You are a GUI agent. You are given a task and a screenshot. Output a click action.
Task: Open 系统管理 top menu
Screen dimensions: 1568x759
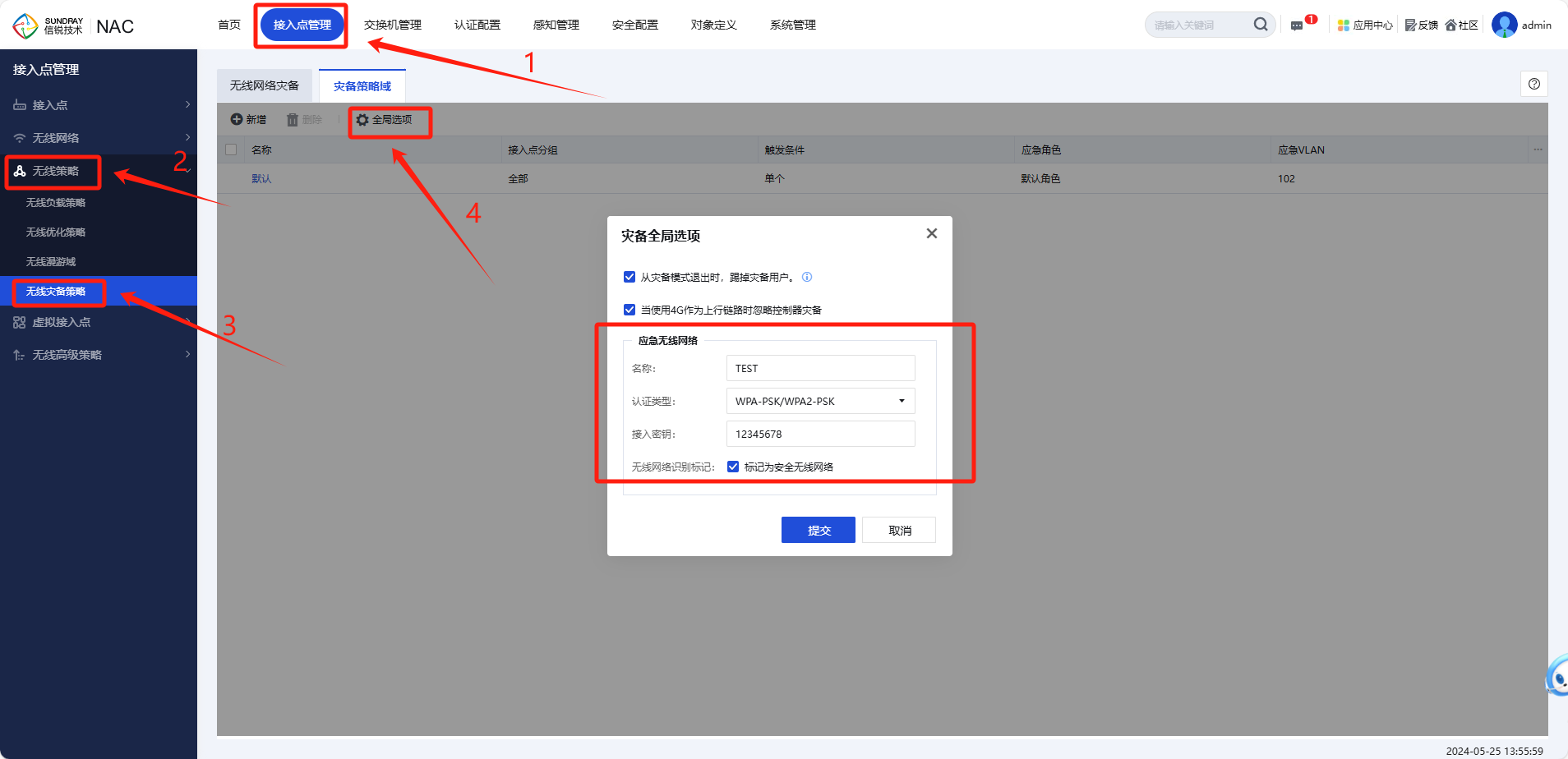[x=793, y=25]
